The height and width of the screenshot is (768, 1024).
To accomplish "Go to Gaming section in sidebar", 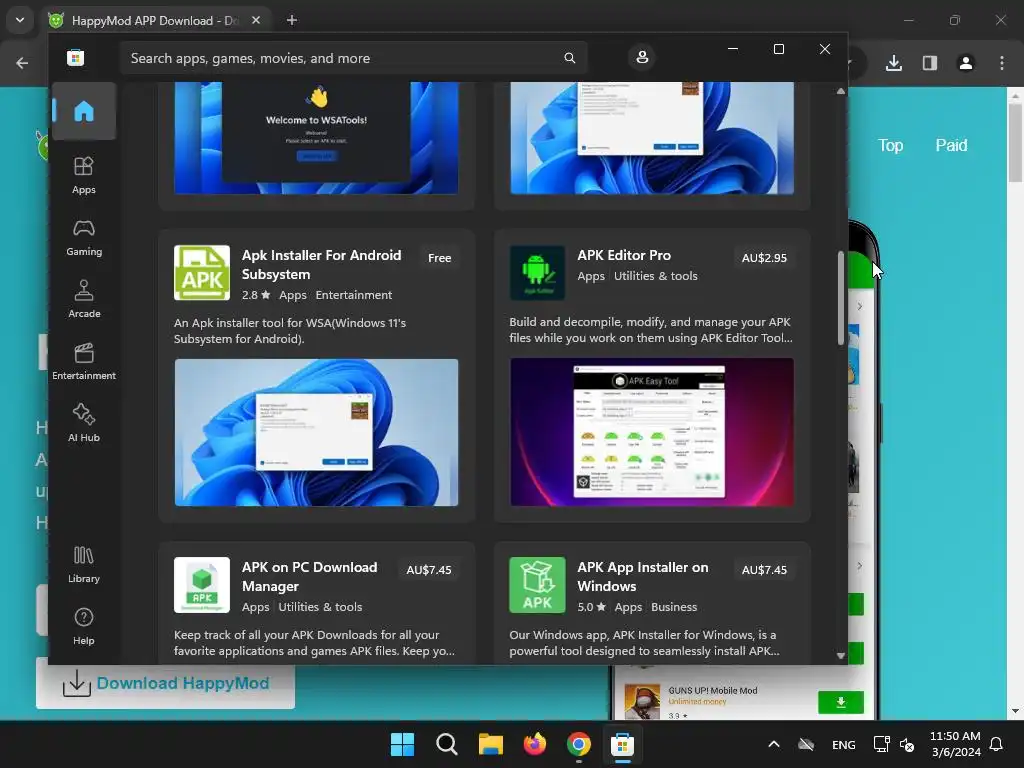I will click(x=84, y=237).
